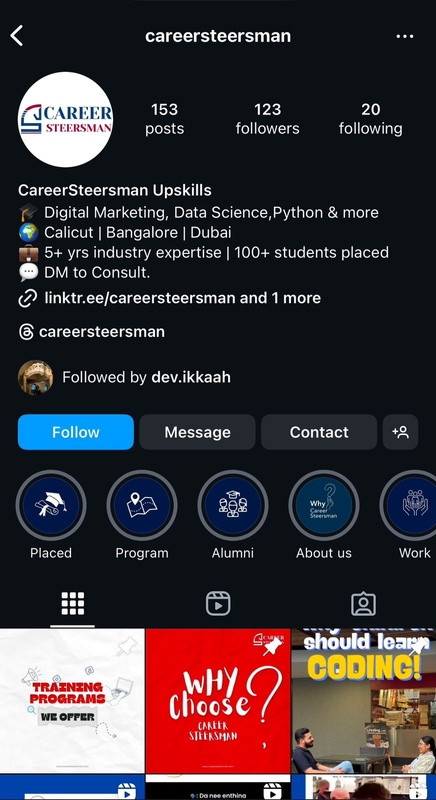The image size is (436, 800).
Task: Open the red Why Choose post
Action: click(218, 701)
